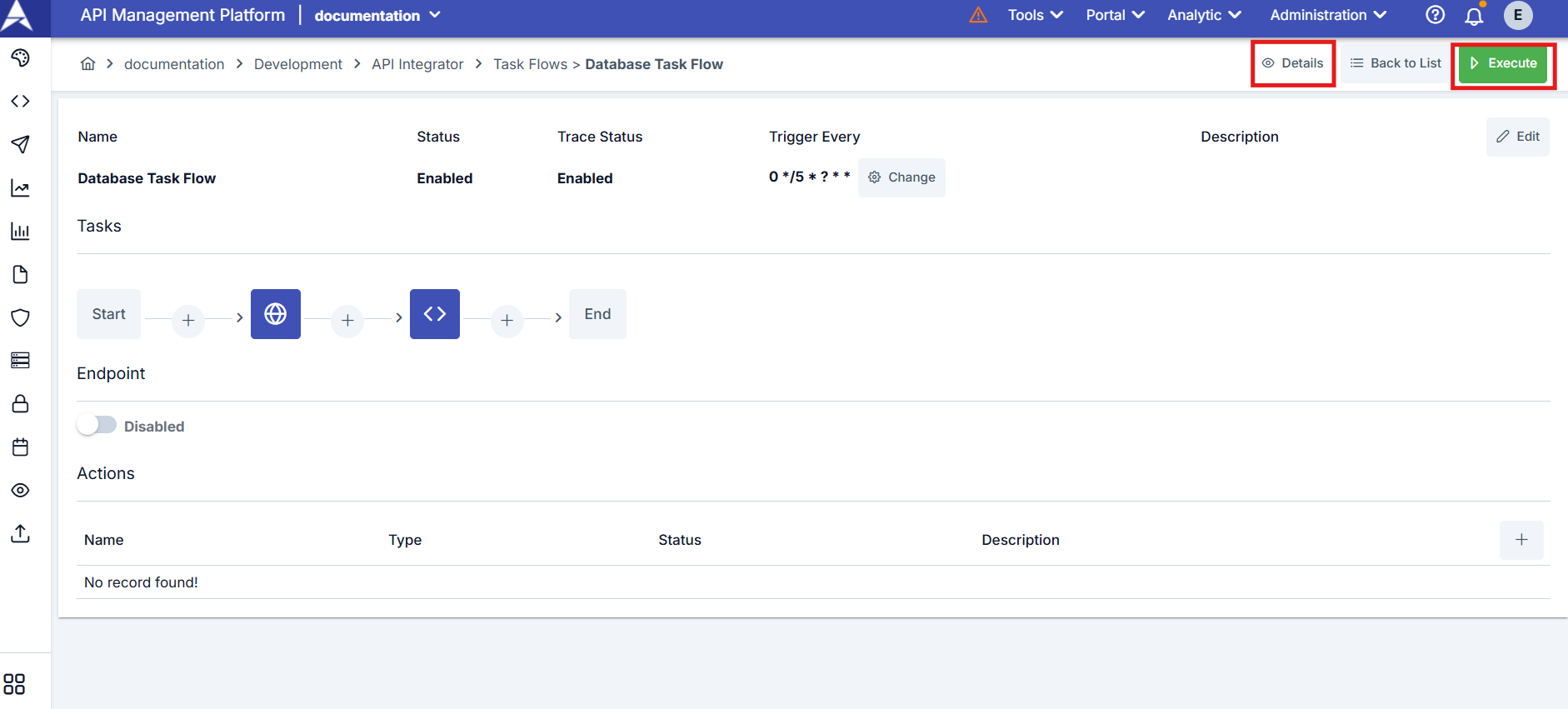Screen dimensions: 1568x709
Task: Click the platform logo icon
Action: tap(17, 16)
